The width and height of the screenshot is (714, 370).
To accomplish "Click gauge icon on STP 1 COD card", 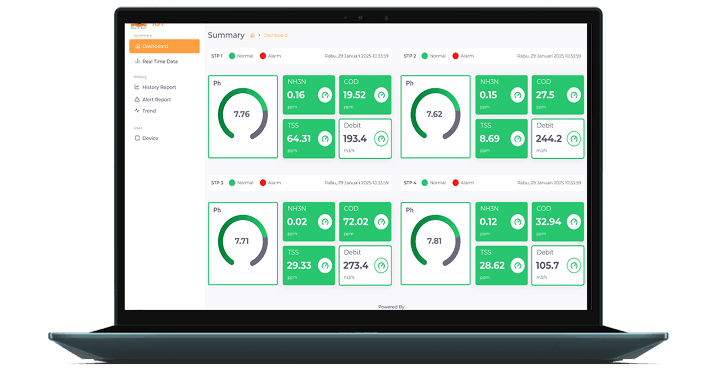I will pyautogui.click(x=381, y=95).
